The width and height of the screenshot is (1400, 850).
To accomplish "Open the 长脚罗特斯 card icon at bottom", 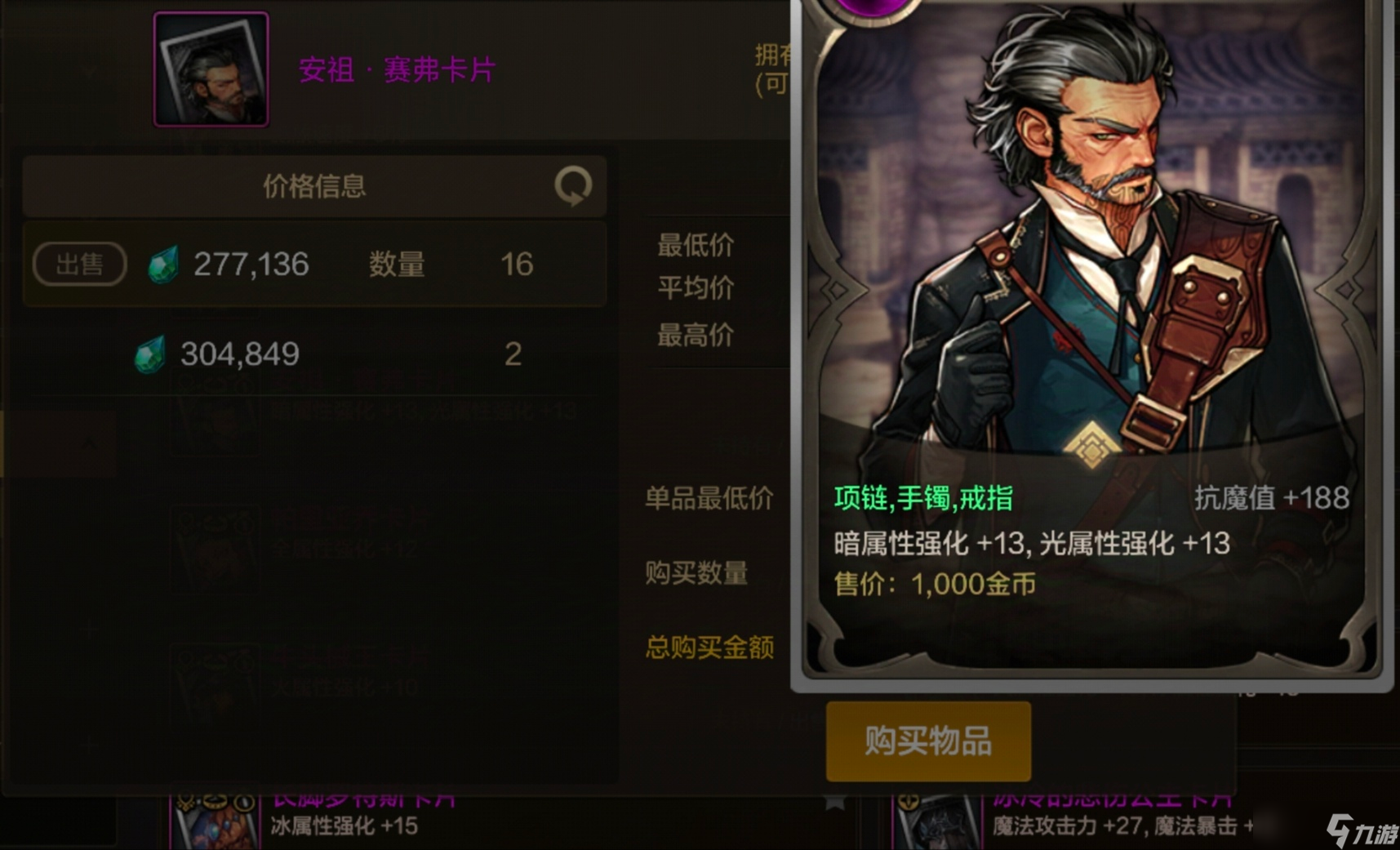I will point(215,821).
